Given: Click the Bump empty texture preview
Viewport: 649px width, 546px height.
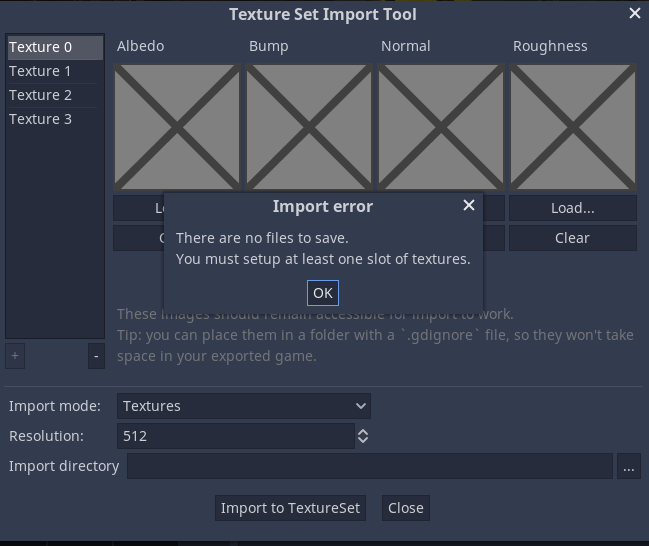Looking at the screenshot, I should 309,127.
